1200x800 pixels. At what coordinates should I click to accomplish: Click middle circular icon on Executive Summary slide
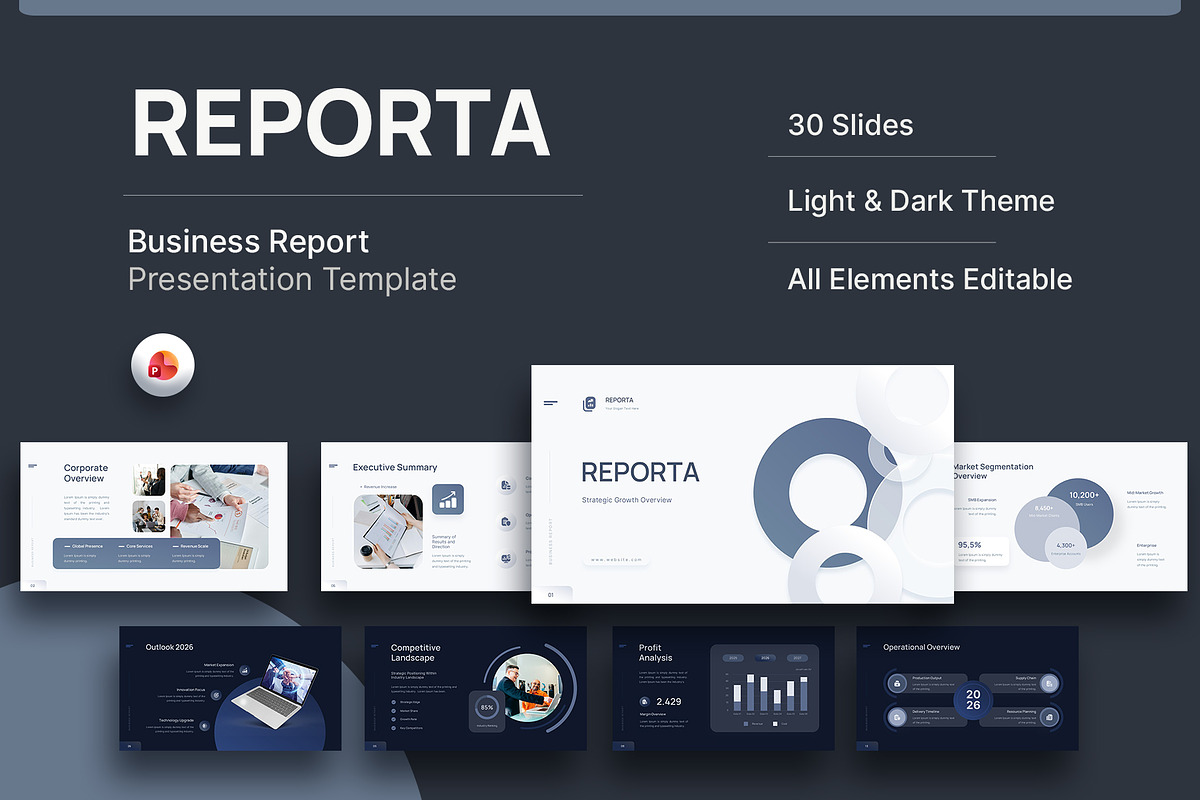coord(507,522)
